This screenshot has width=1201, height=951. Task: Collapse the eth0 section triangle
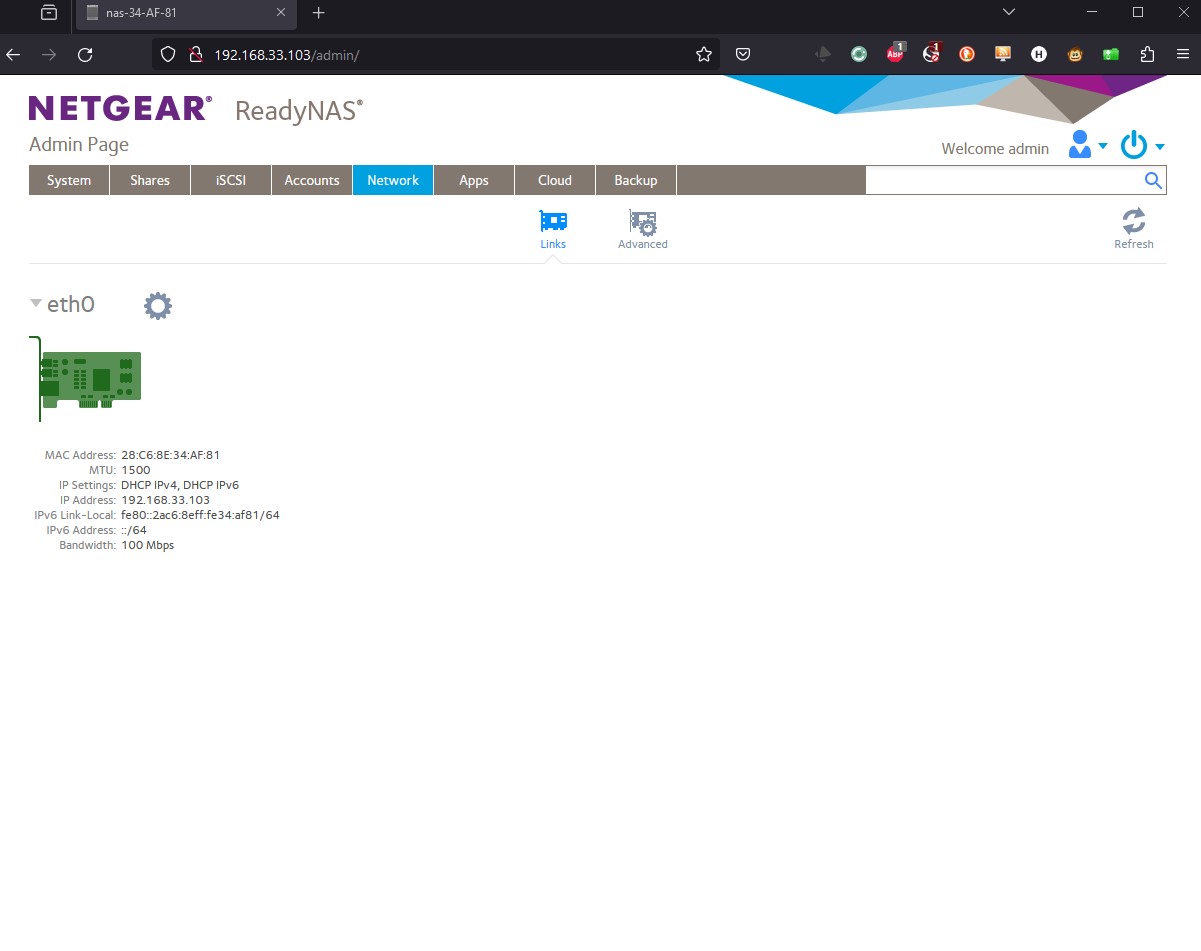35,302
